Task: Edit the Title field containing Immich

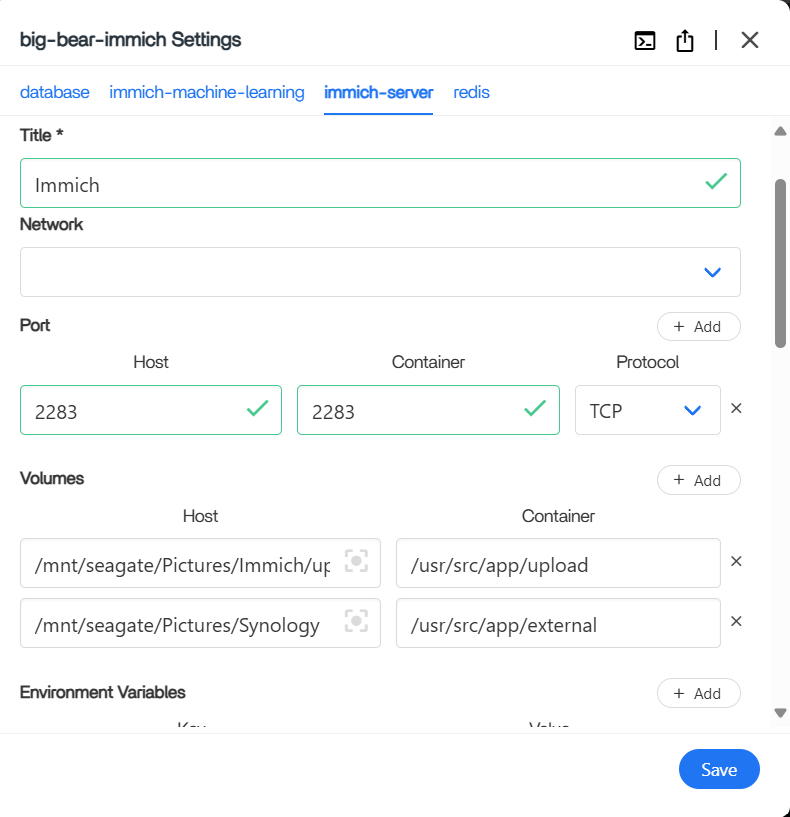Action: [x=380, y=183]
